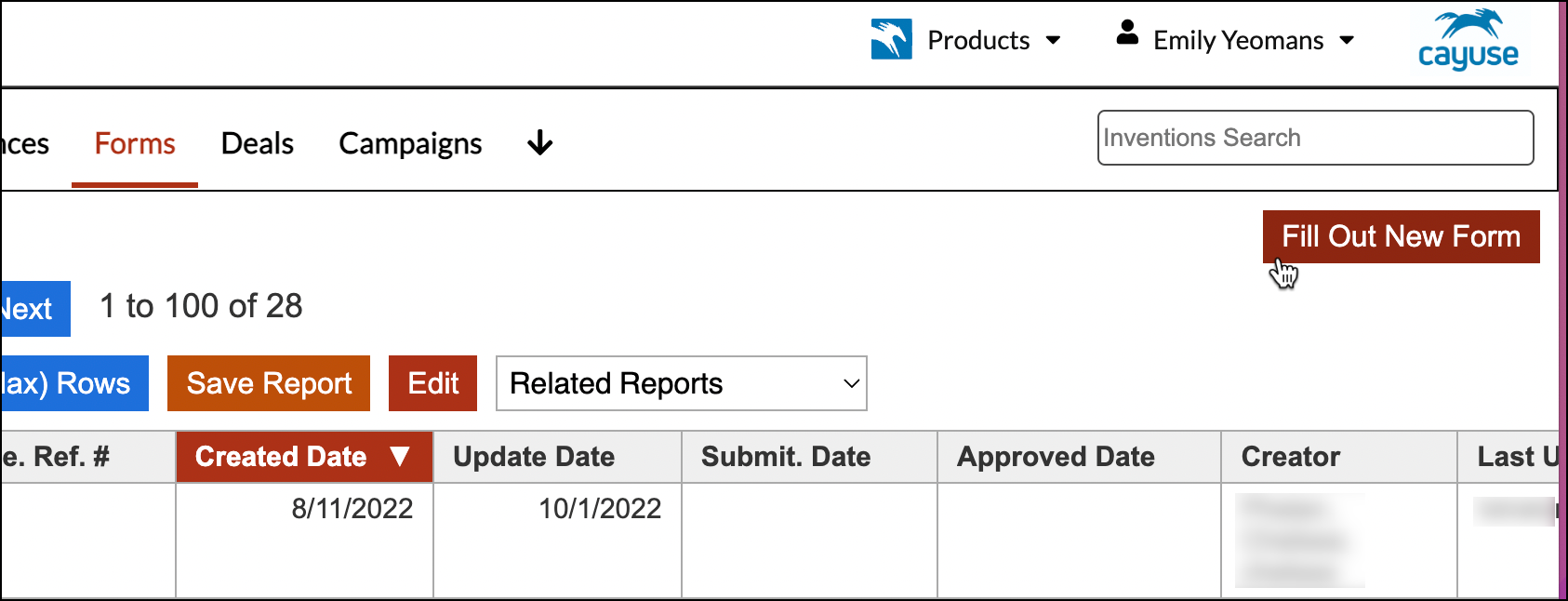Screen dimensions: 1568x601
Task: Expand the Emily Yeomans account menu
Action: [x=1254, y=40]
